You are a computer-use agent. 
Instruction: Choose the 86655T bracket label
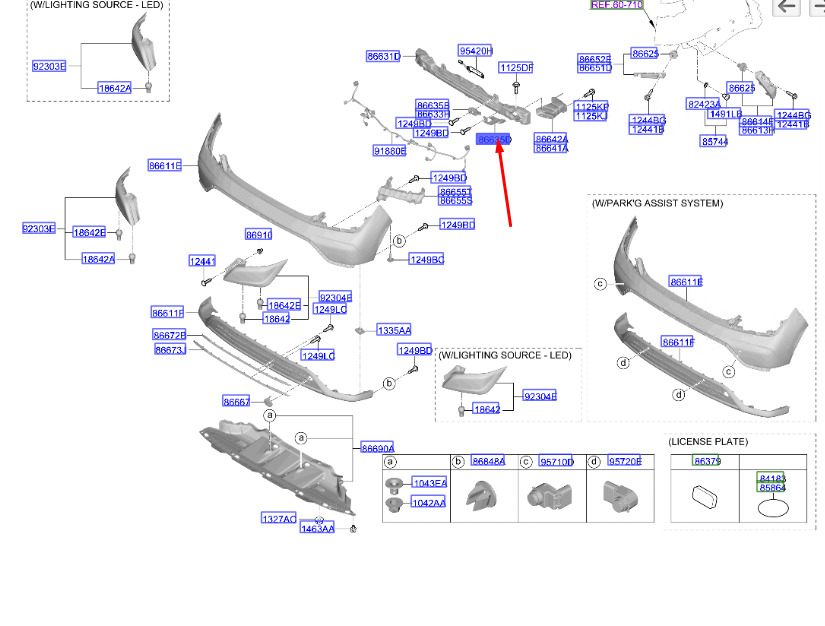coord(455,191)
